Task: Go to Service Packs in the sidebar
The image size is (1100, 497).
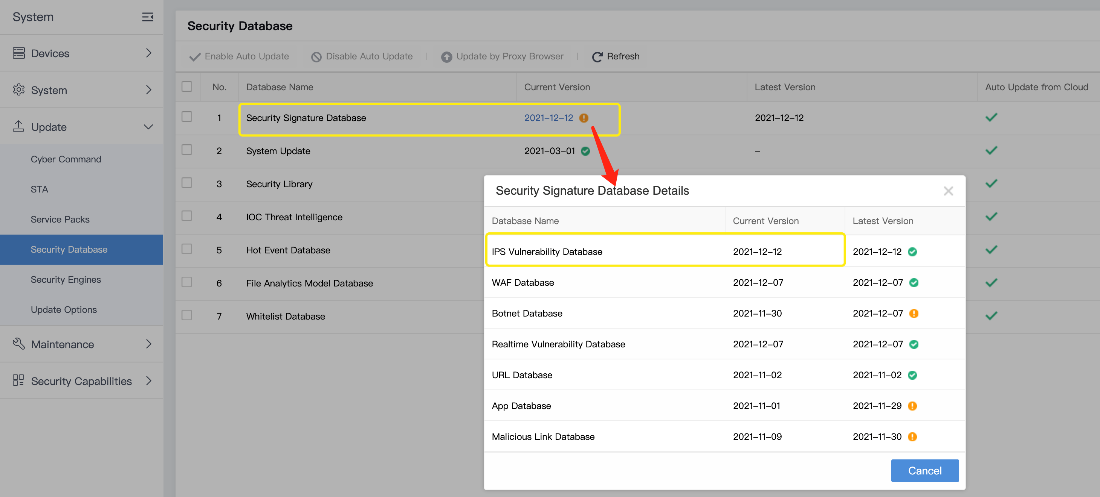Action: (x=60, y=219)
